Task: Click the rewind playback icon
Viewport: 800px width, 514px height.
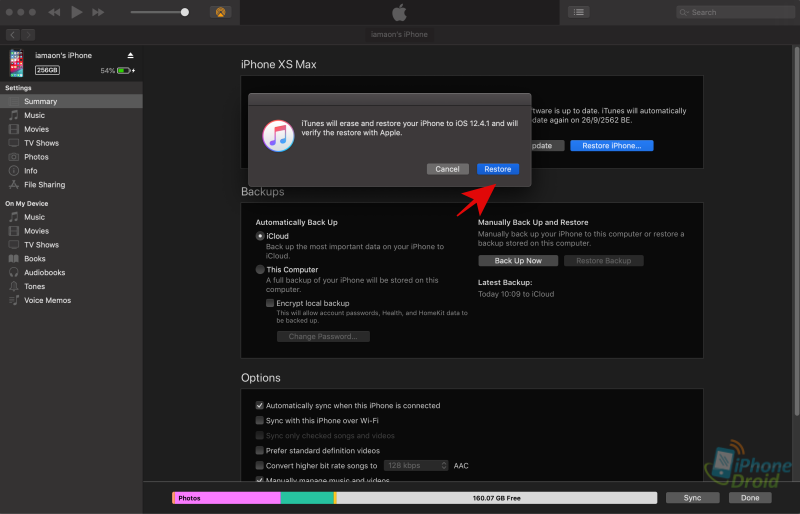Action: click(54, 12)
